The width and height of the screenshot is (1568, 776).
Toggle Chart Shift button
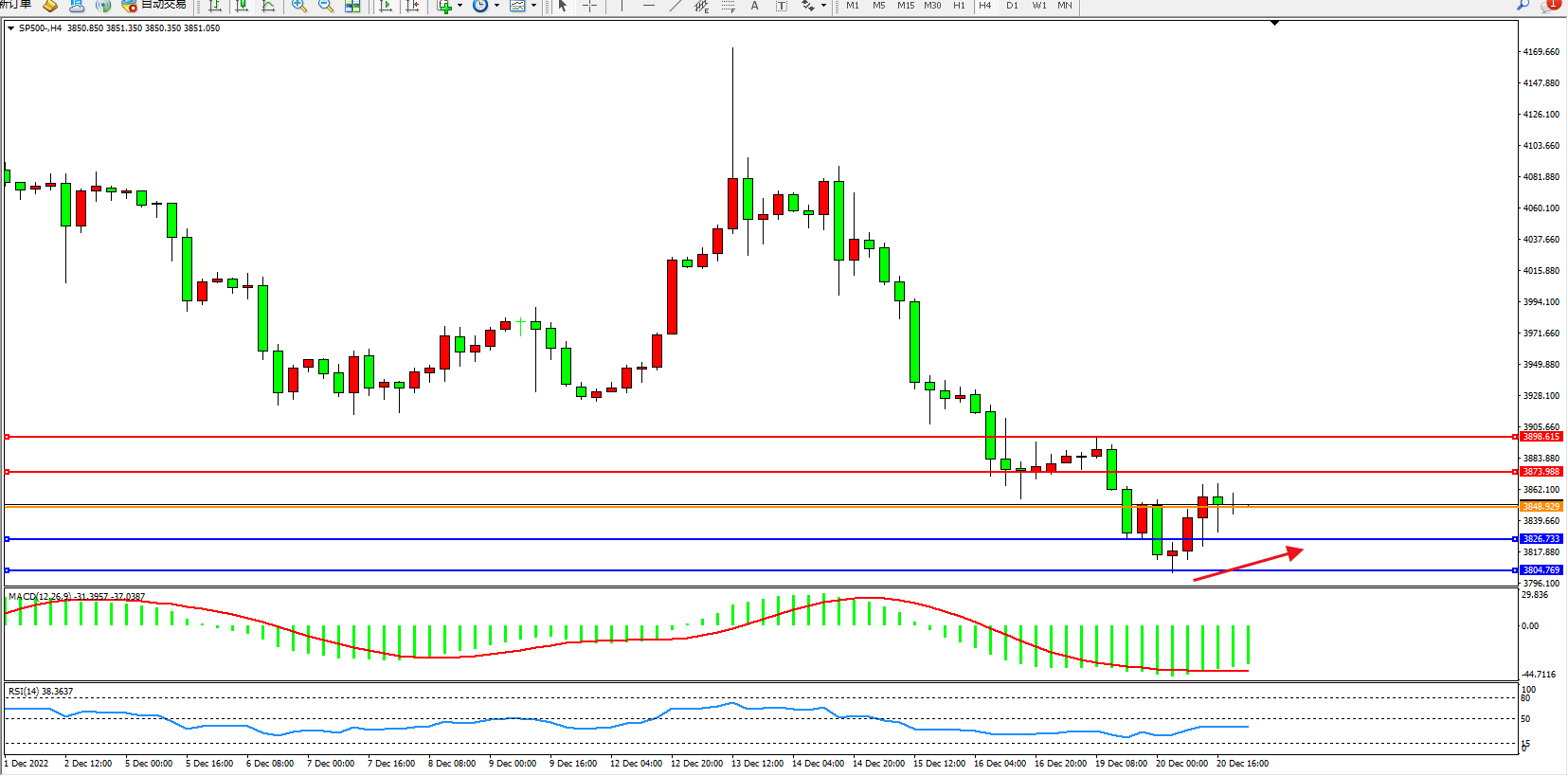[412, 6]
